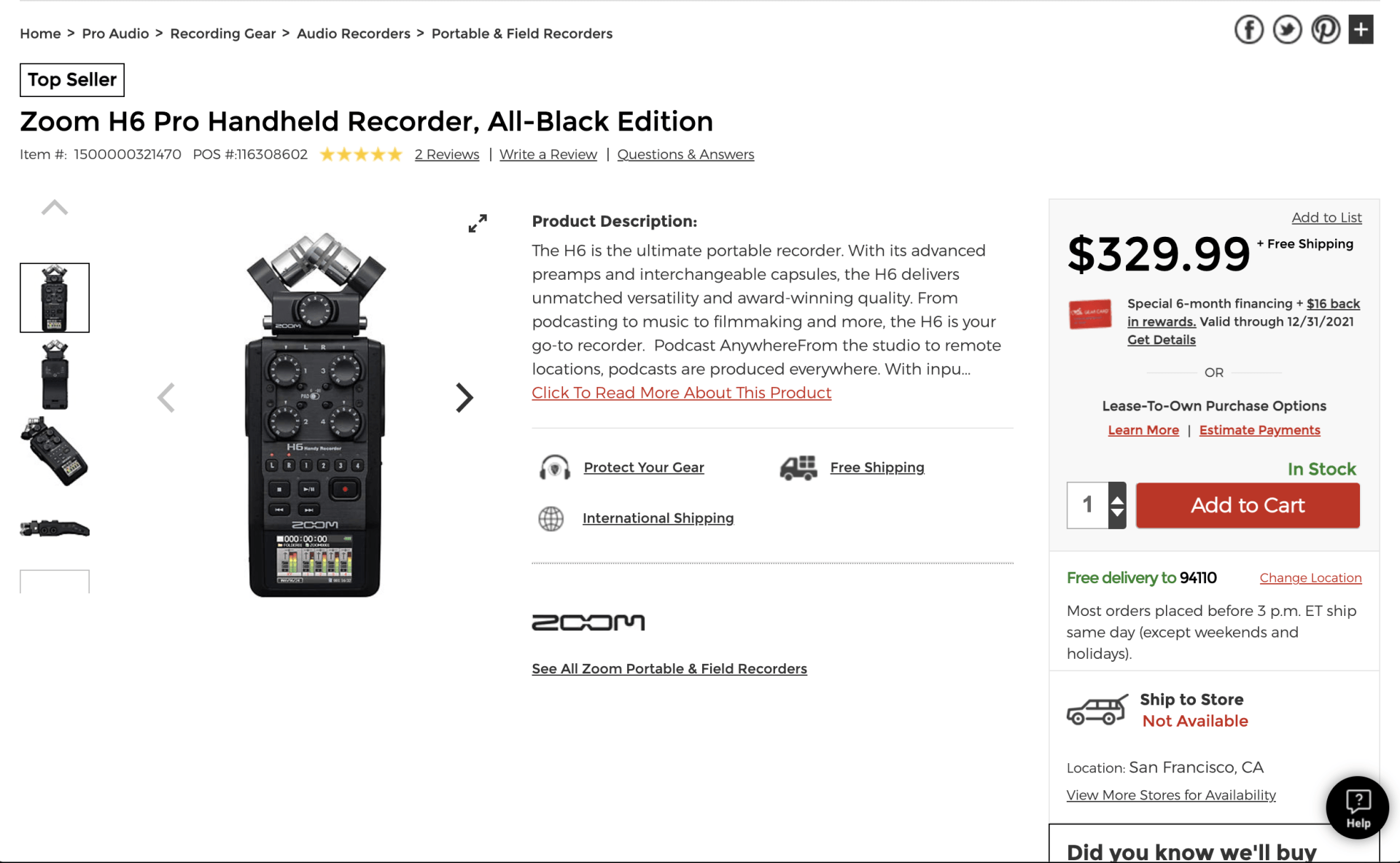1400x863 pixels.
Task: Open the Help chat bubble
Action: point(1357,808)
